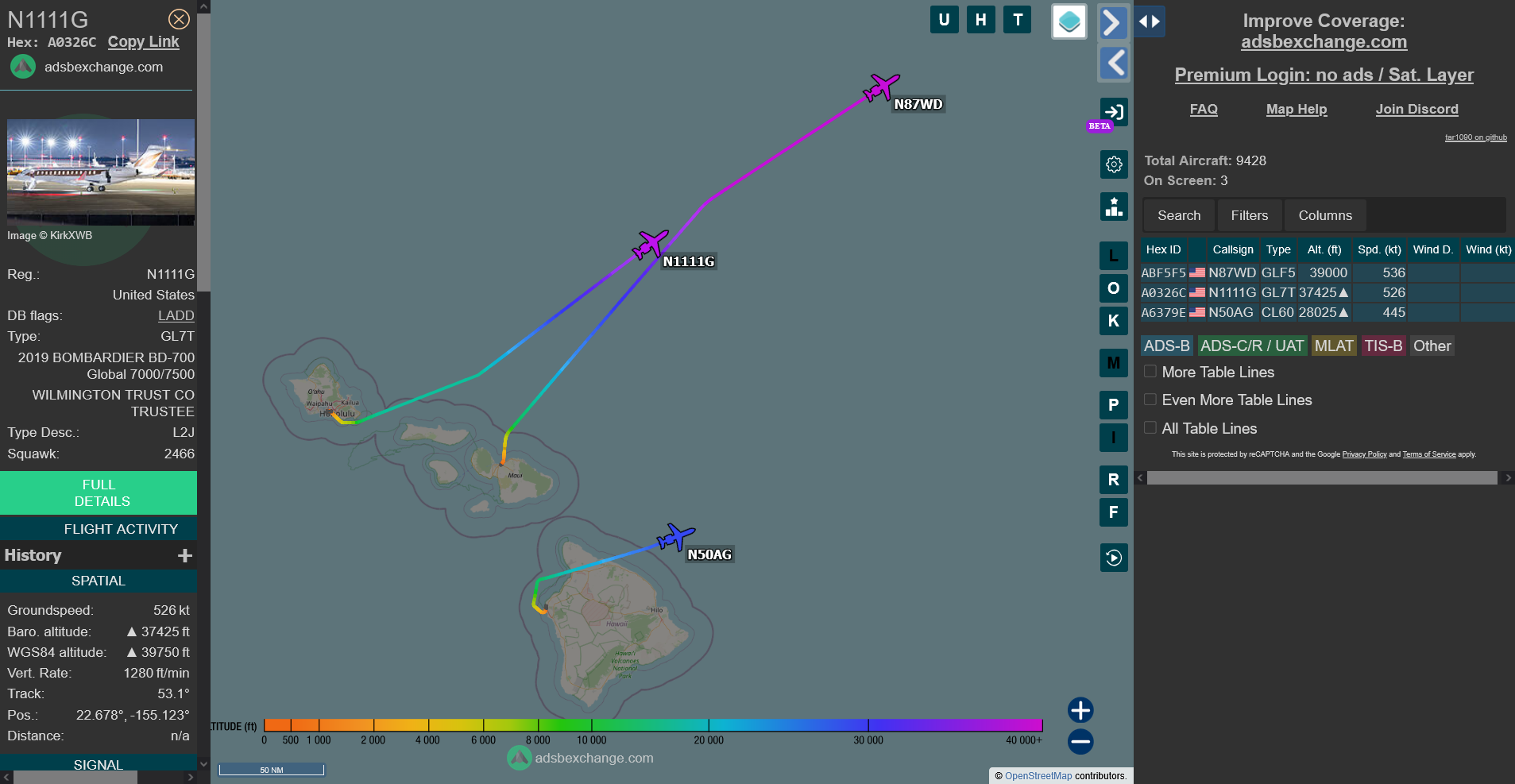This screenshot has height=784, width=1515.
Task: Click the aircraft table horizontal scrollbar
Action: (1322, 477)
